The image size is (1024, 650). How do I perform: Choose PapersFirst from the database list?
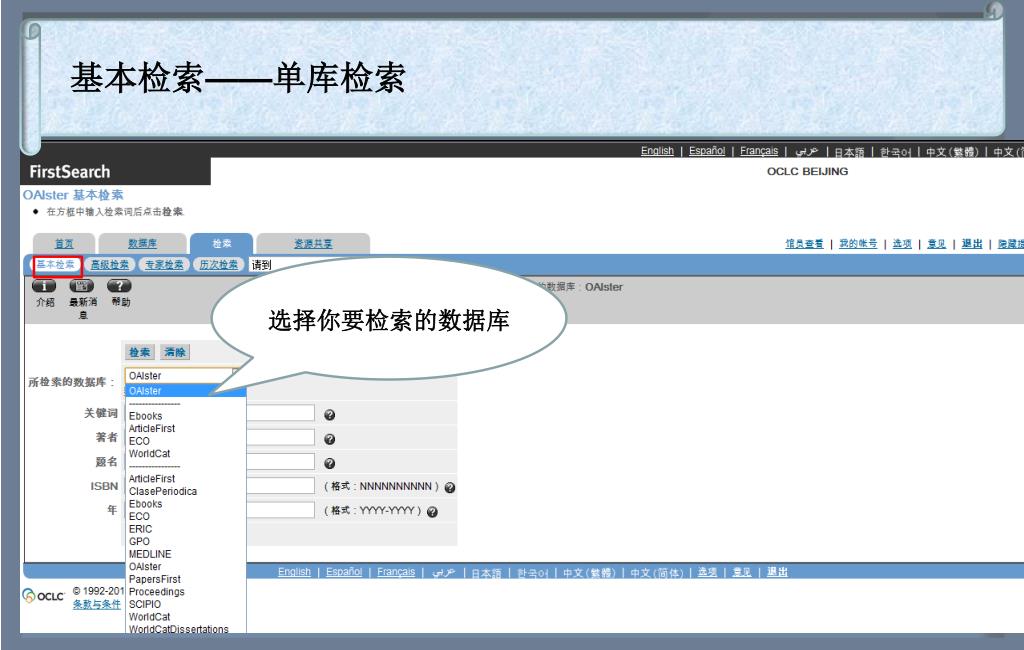[x=155, y=579]
